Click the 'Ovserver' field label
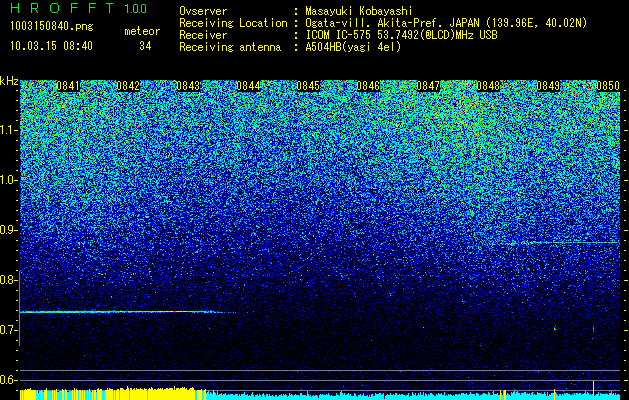Image resolution: width=629 pixels, height=400 pixels. [x=203, y=11]
